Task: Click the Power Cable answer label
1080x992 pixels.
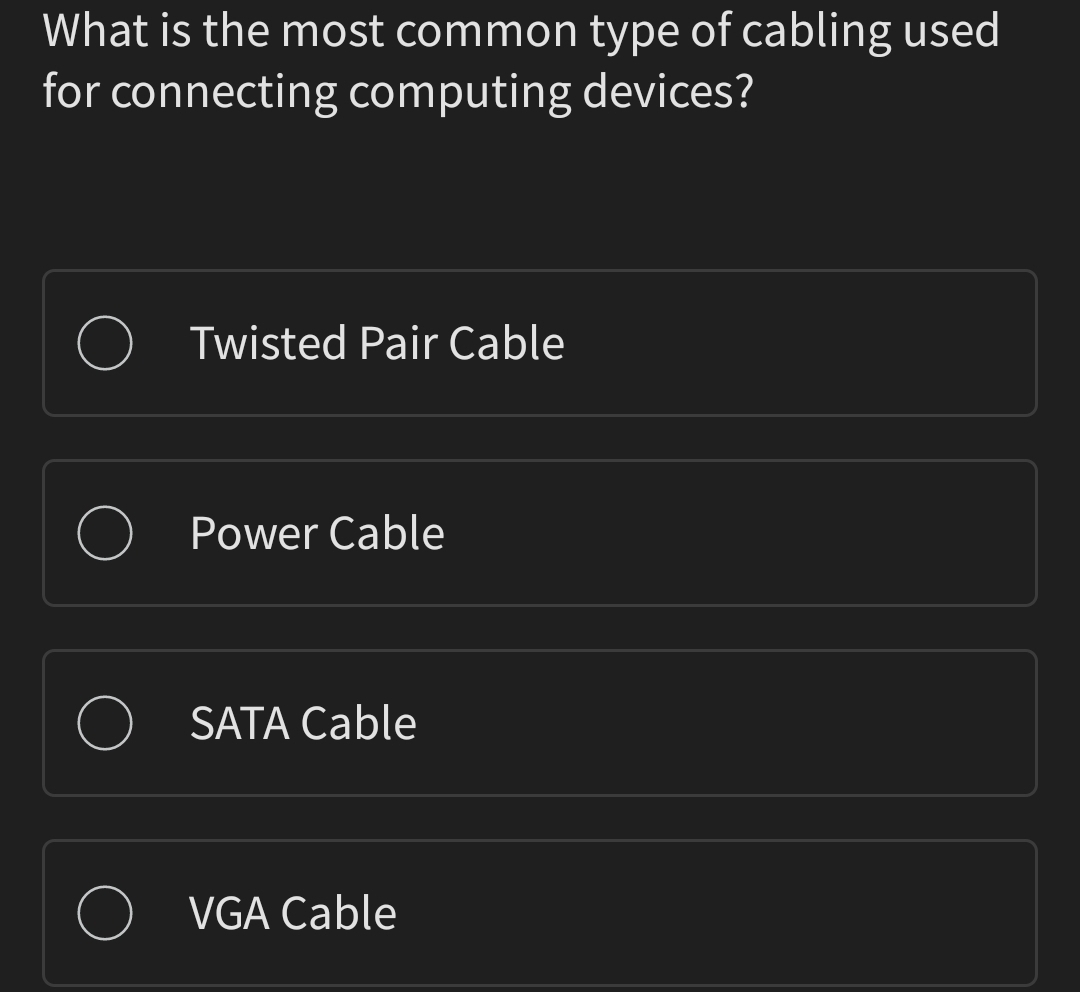Action: pos(317,533)
